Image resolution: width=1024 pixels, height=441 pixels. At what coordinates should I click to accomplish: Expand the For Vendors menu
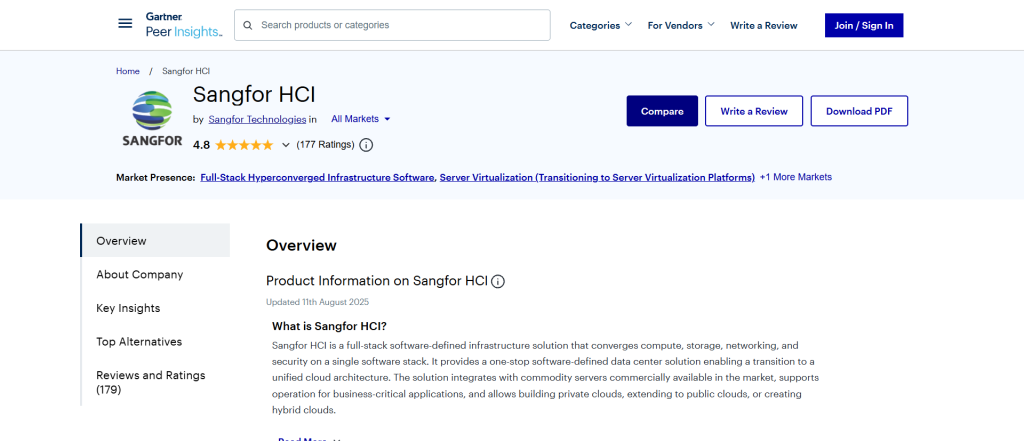(681, 25)
